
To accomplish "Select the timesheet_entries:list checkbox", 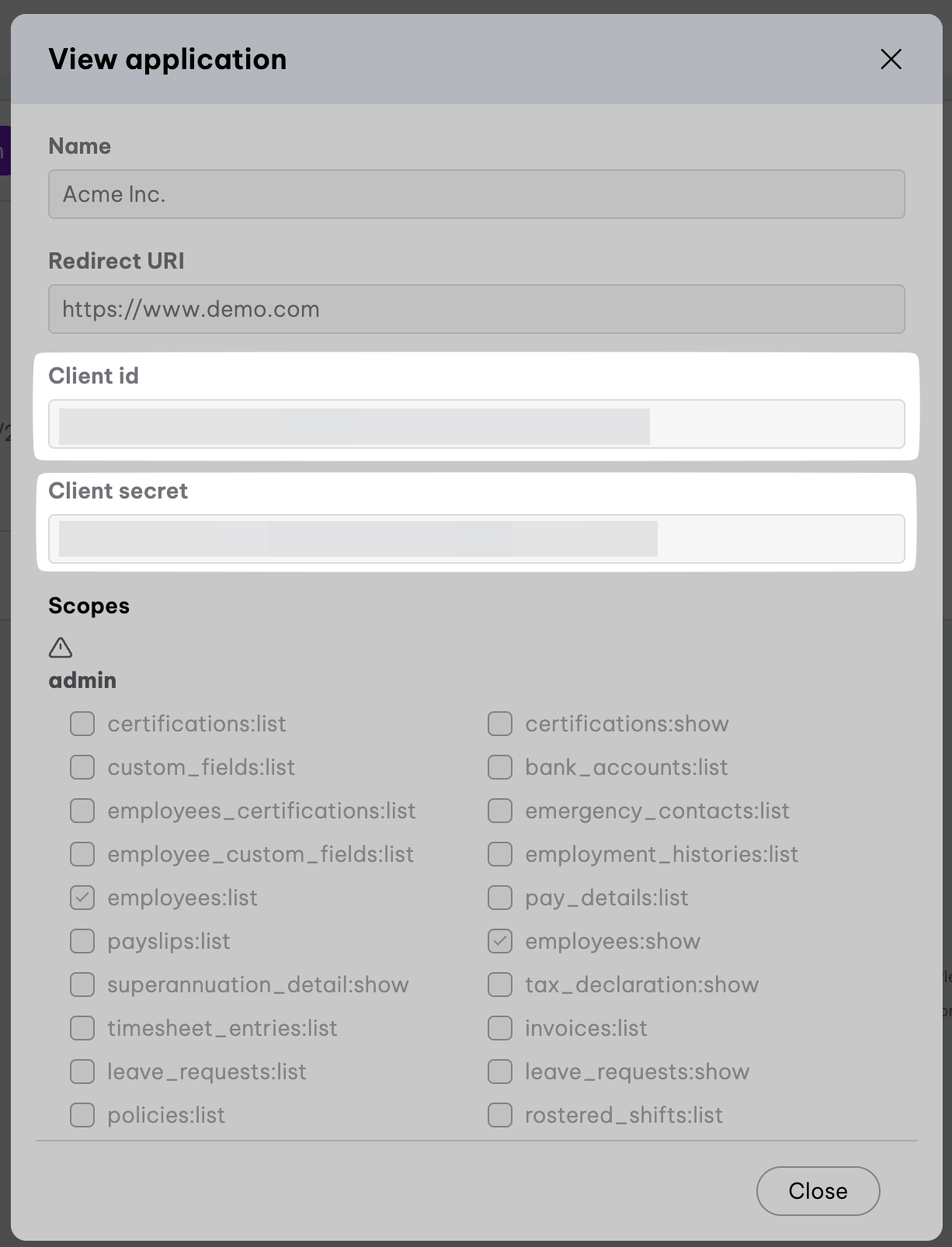I will tap(82, 1028).
